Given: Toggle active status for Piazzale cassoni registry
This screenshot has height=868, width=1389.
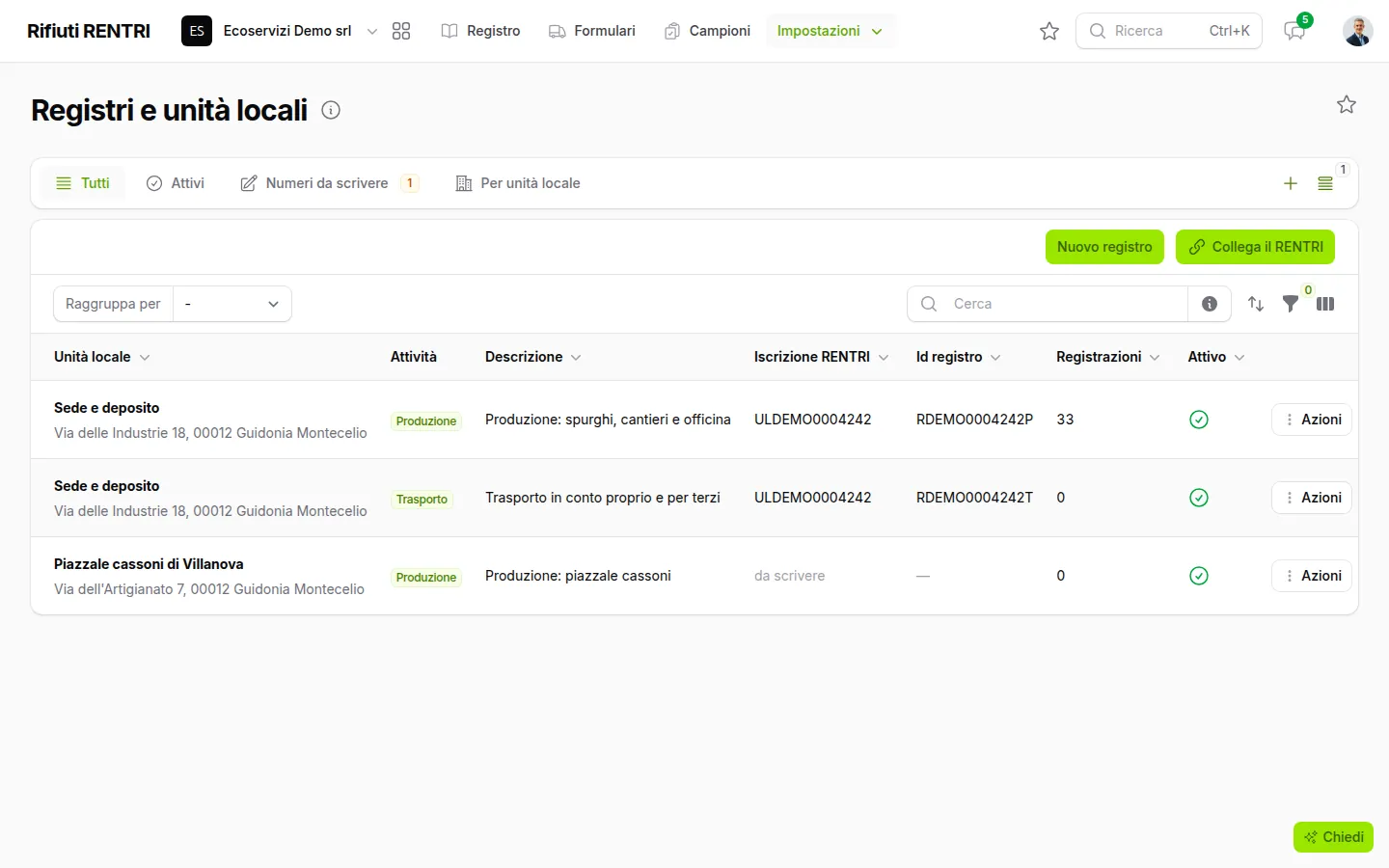Looking at the screenshot, I should coord(1199,576).
